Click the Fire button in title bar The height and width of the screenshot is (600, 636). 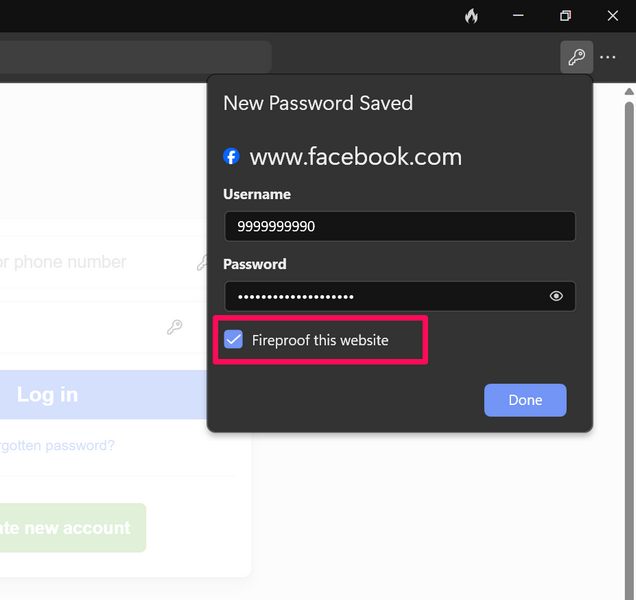[472, 16]
